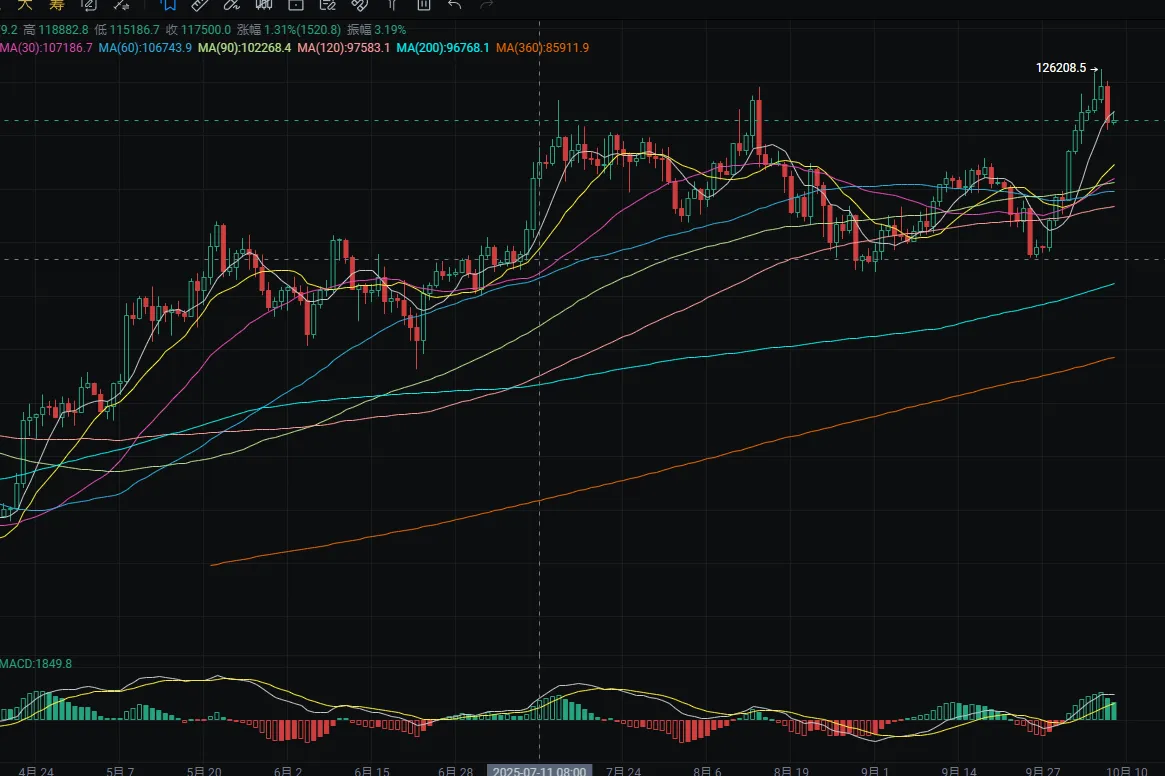Select the orange MA(360) indicator label
1165x776 pixels.
(542, 47)
